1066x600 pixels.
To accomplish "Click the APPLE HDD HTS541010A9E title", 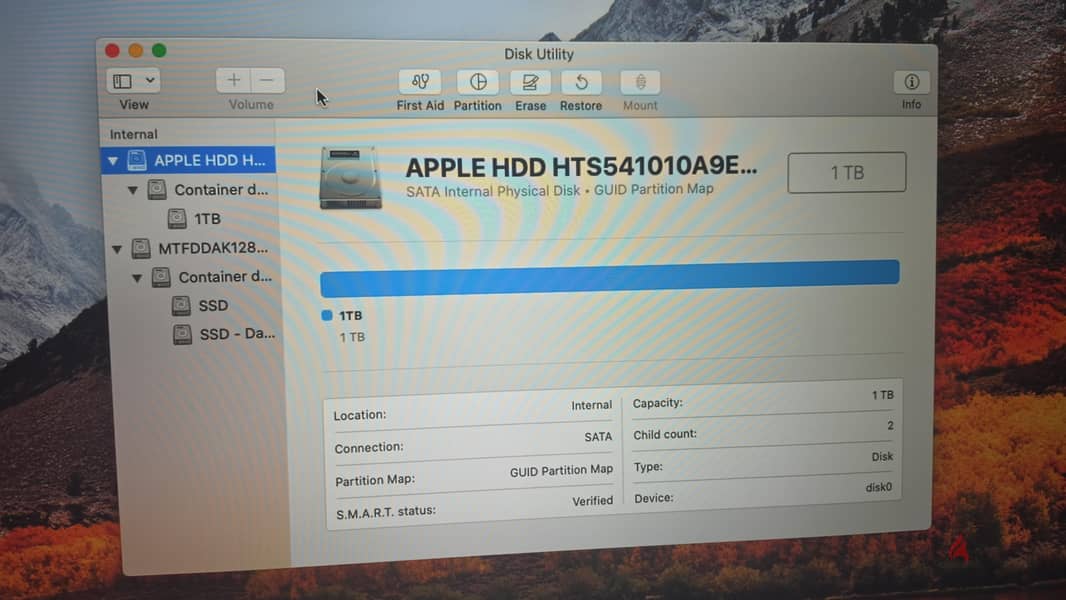I will click(581, 166).
